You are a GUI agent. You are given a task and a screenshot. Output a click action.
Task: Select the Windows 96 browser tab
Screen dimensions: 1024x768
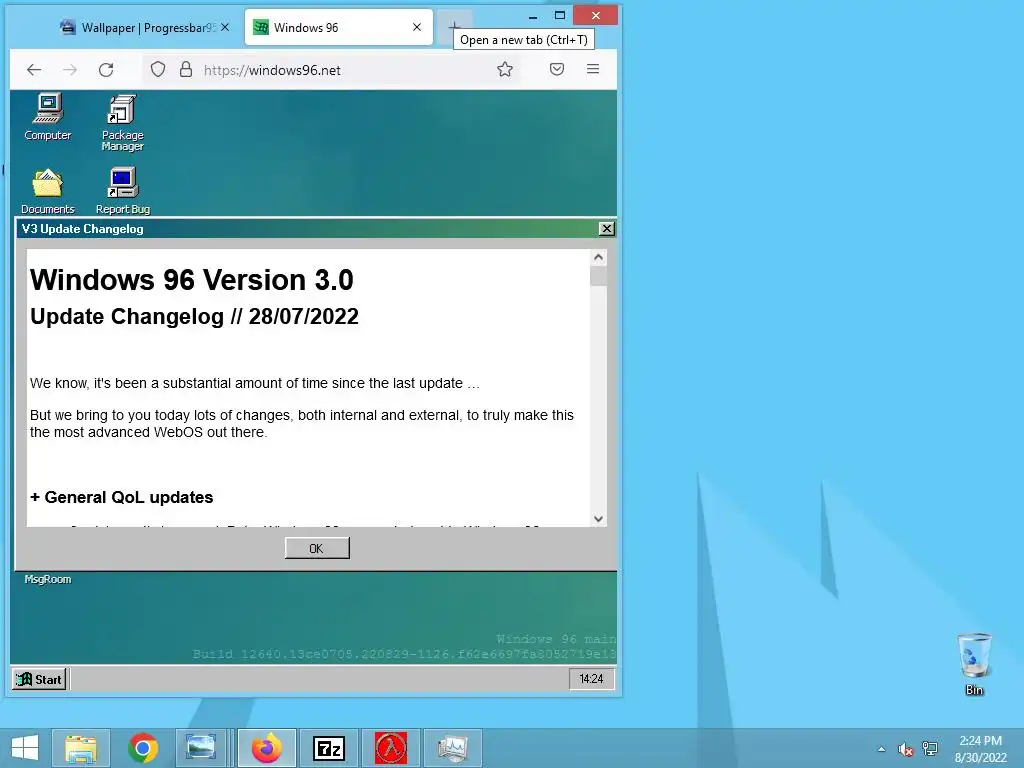[x=338, y=27]
